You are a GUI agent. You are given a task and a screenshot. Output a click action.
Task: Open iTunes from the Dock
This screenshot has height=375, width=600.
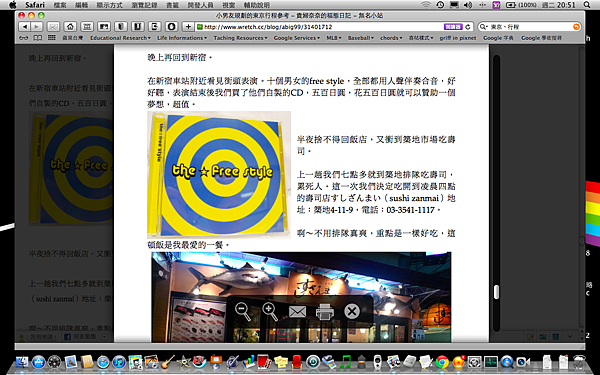(119, 362)
